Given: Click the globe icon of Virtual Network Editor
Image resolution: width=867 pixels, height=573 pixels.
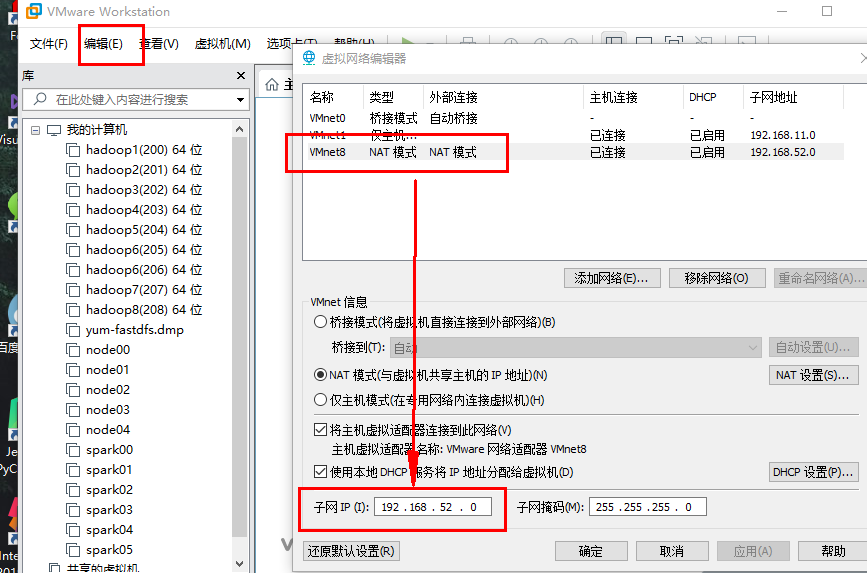Looking at the screenshot, I should pyautogui.click(x=309, y=58).
